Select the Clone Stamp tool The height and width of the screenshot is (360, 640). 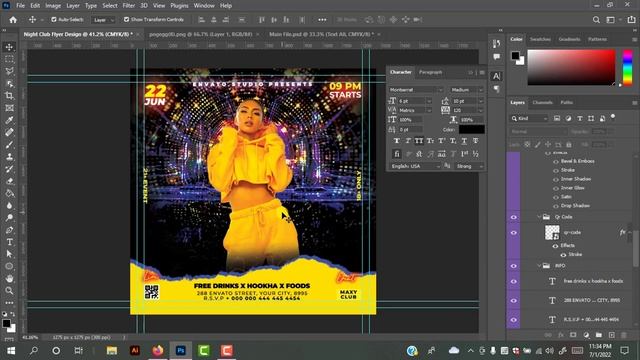(x=9, y=157)
